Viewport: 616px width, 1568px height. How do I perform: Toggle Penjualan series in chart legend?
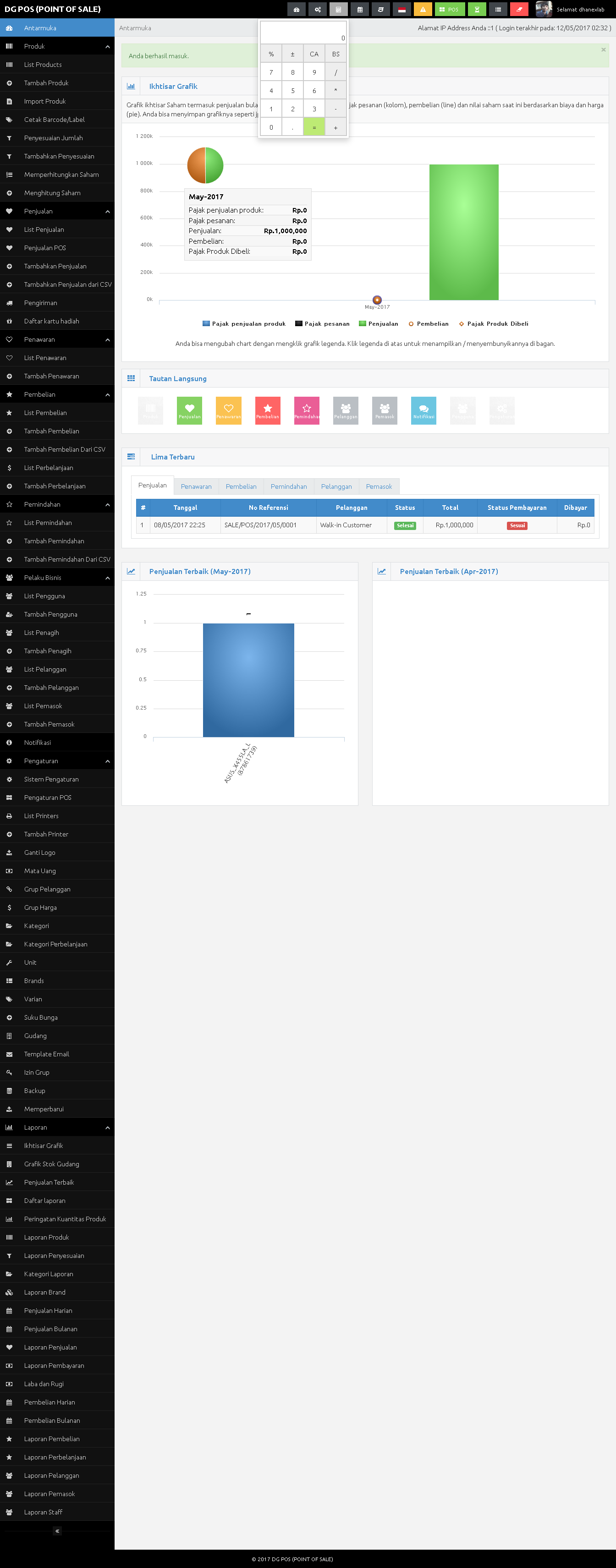tap(379, 324)
